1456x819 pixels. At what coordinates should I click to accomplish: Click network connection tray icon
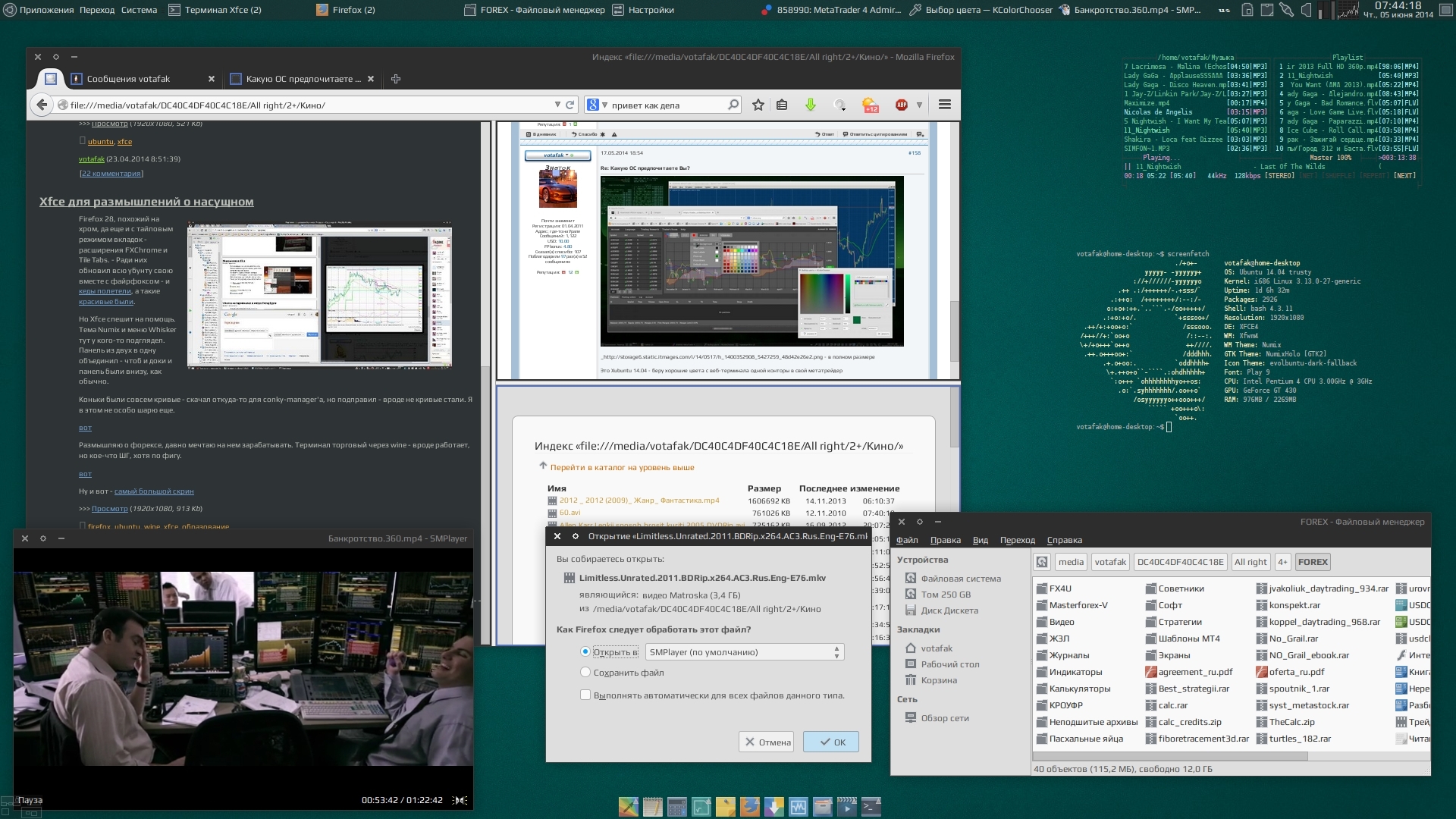(1286, 10)
